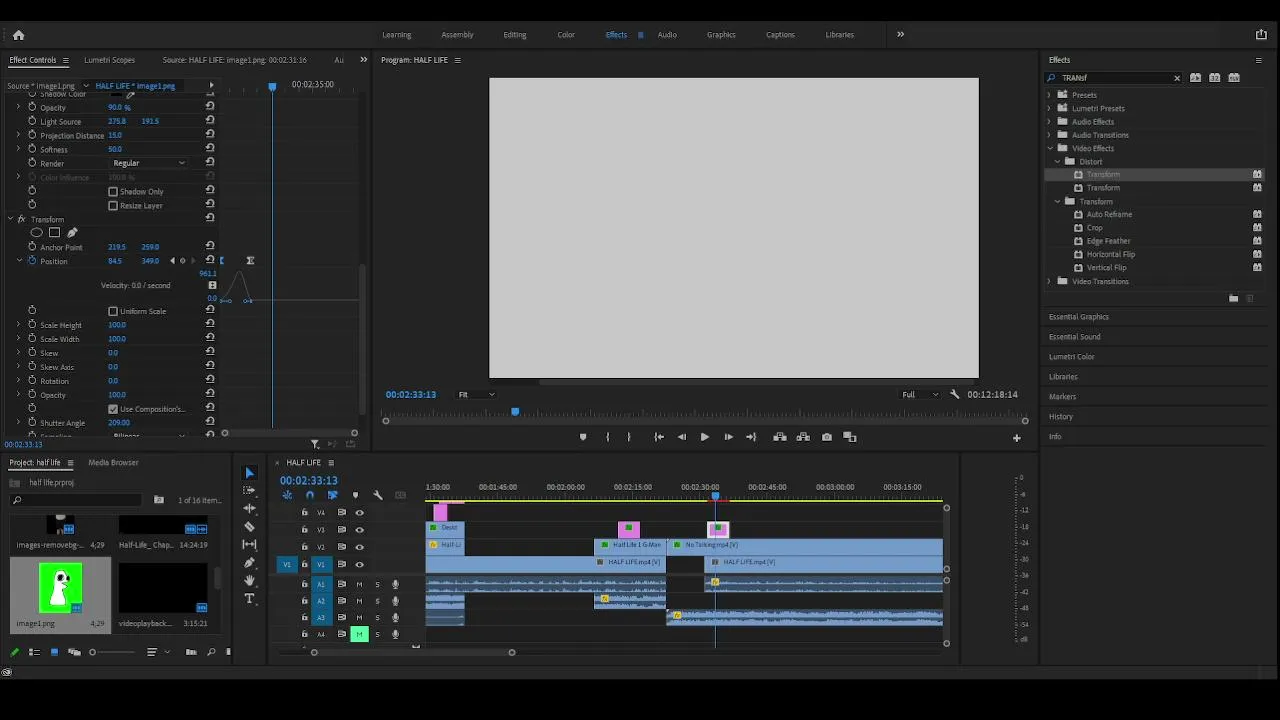
Task: Expand the Presets folder in Effects
Action: pos(1049,95)
